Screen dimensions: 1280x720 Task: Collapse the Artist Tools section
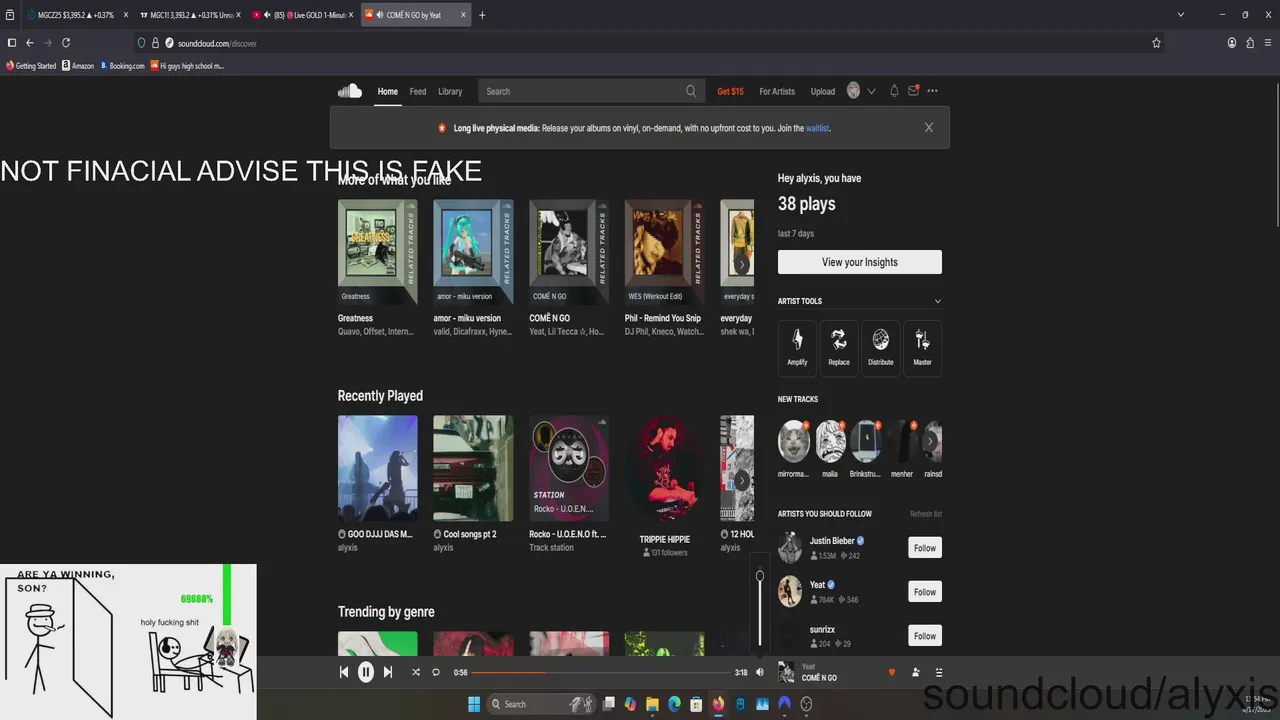point(937,301)
